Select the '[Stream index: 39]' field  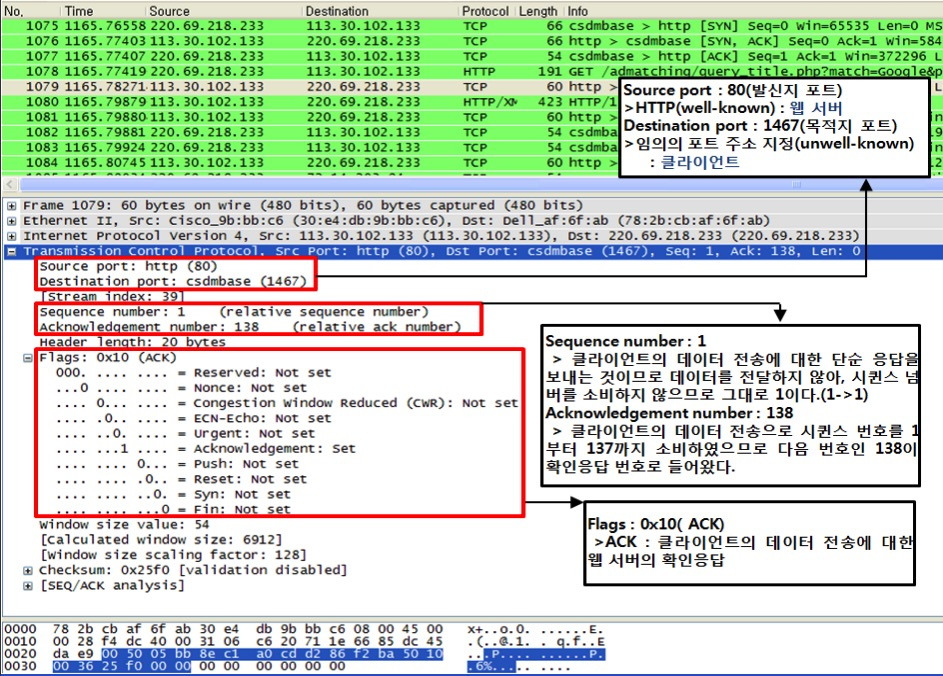112,297
